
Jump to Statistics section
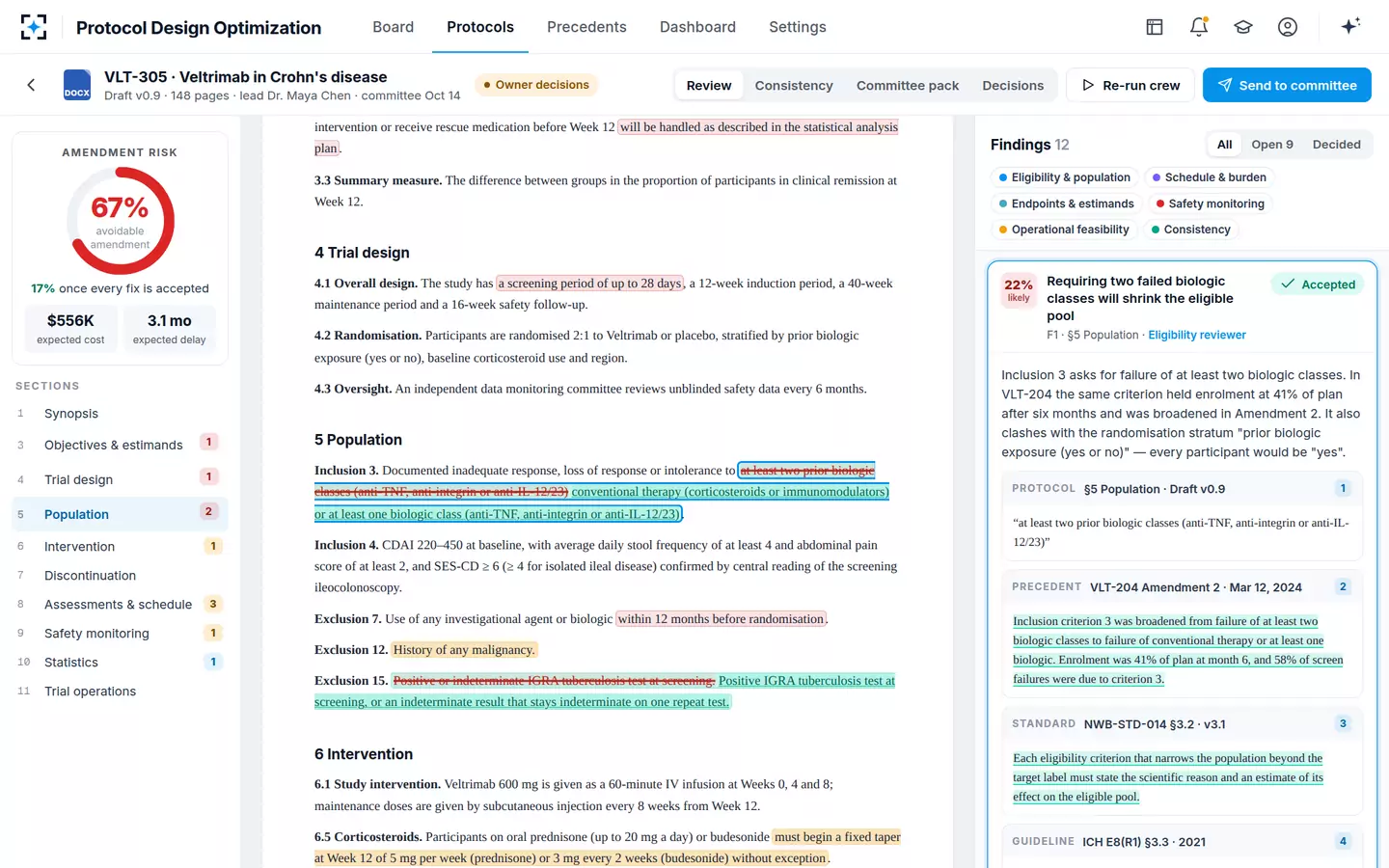pos(120,663)
